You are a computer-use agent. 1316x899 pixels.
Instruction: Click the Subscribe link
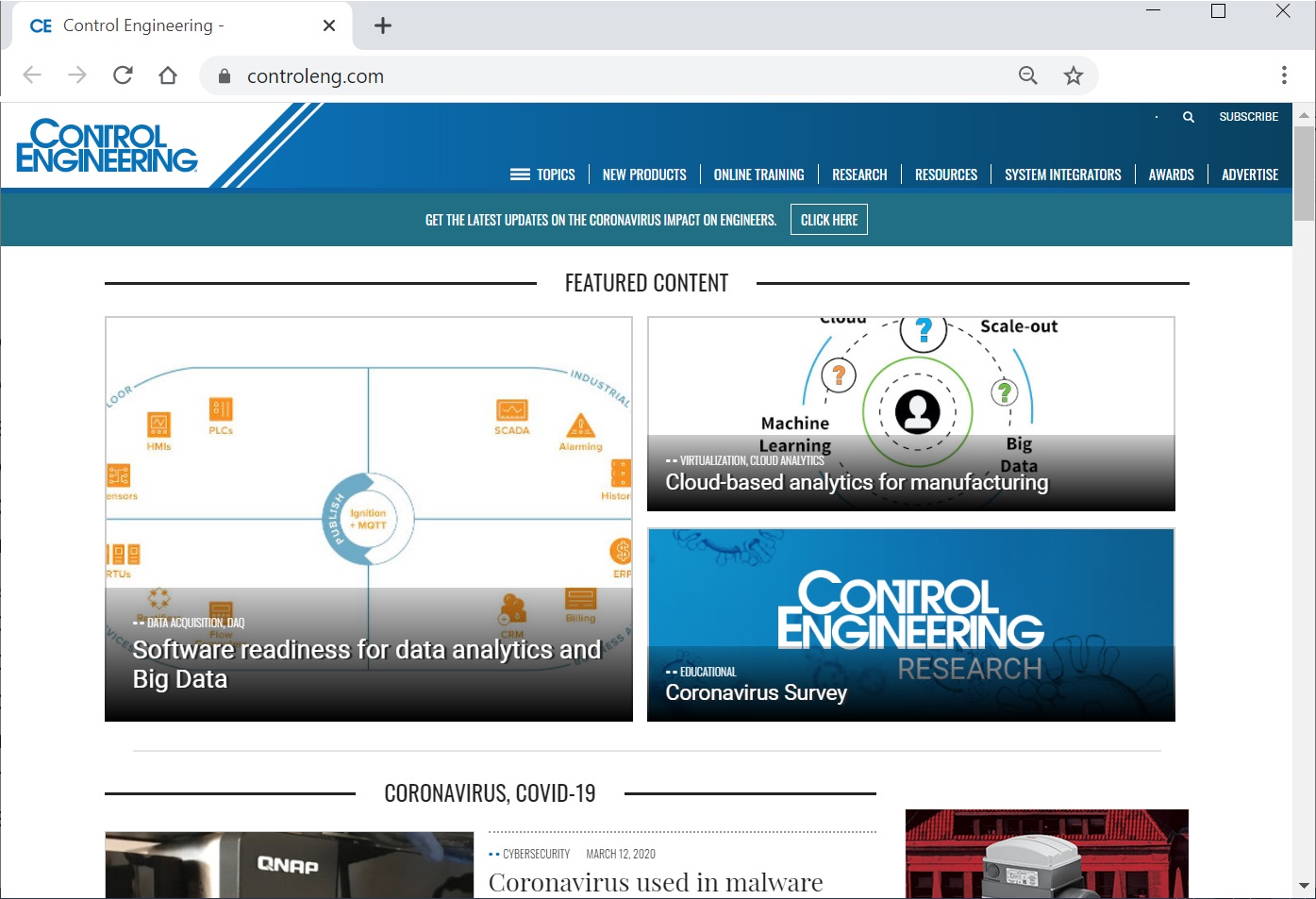(1249, 117)
